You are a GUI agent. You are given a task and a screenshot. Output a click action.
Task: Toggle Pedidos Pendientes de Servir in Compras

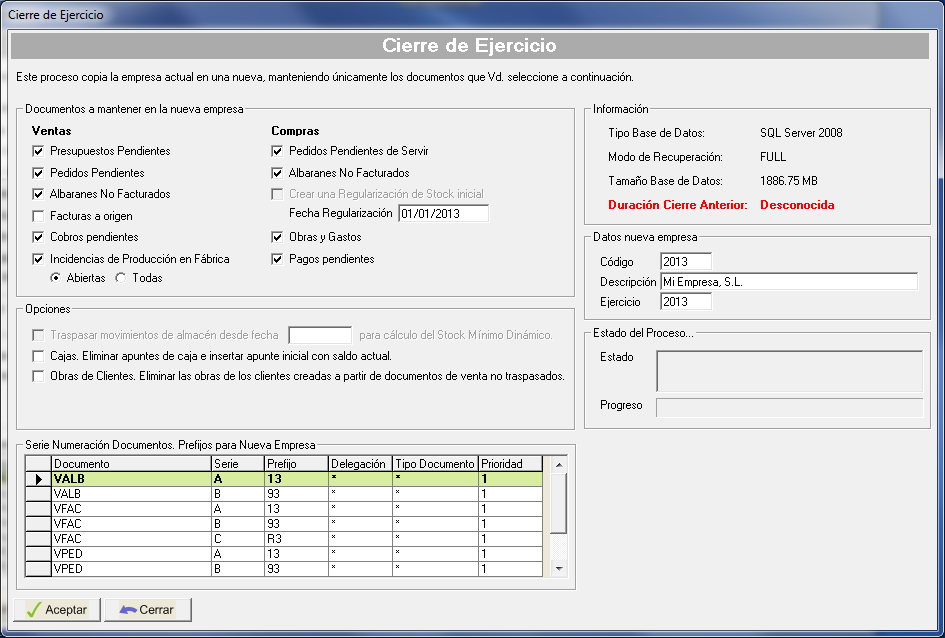tap(278, 151)
